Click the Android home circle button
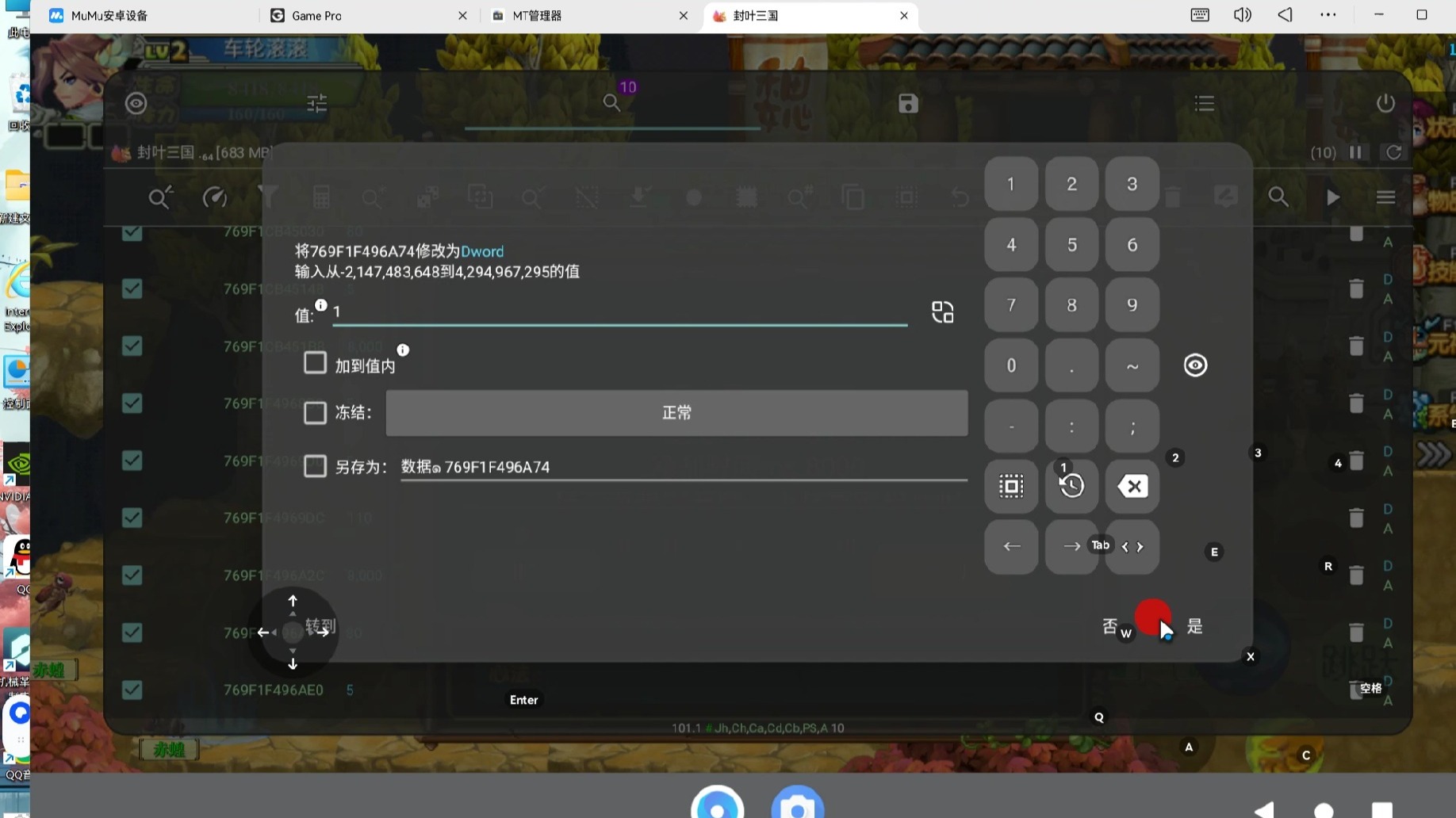Screen dimensions: 1456x818 (x=1324, y=810)
